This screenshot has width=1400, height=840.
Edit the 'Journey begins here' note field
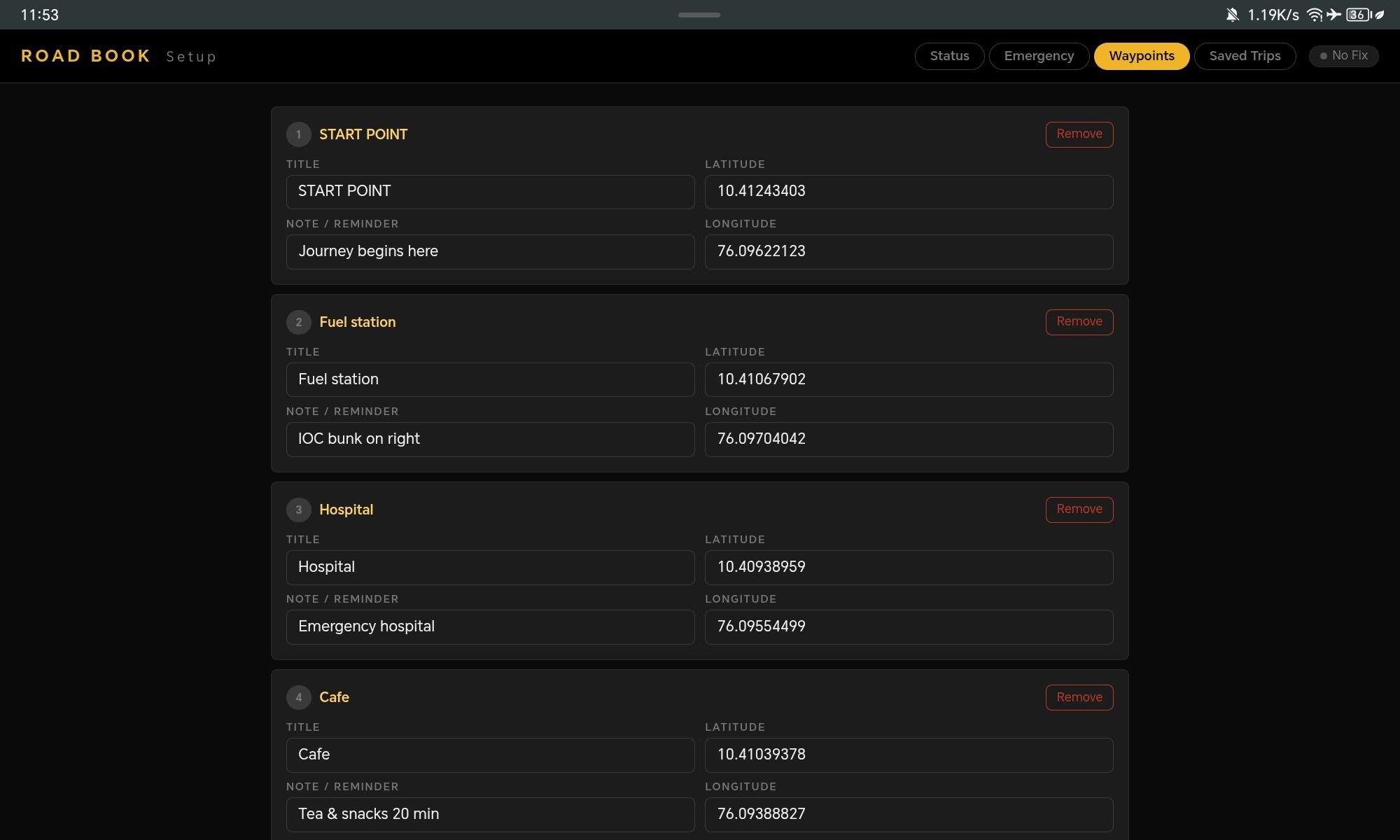click(x=490, y=252)
